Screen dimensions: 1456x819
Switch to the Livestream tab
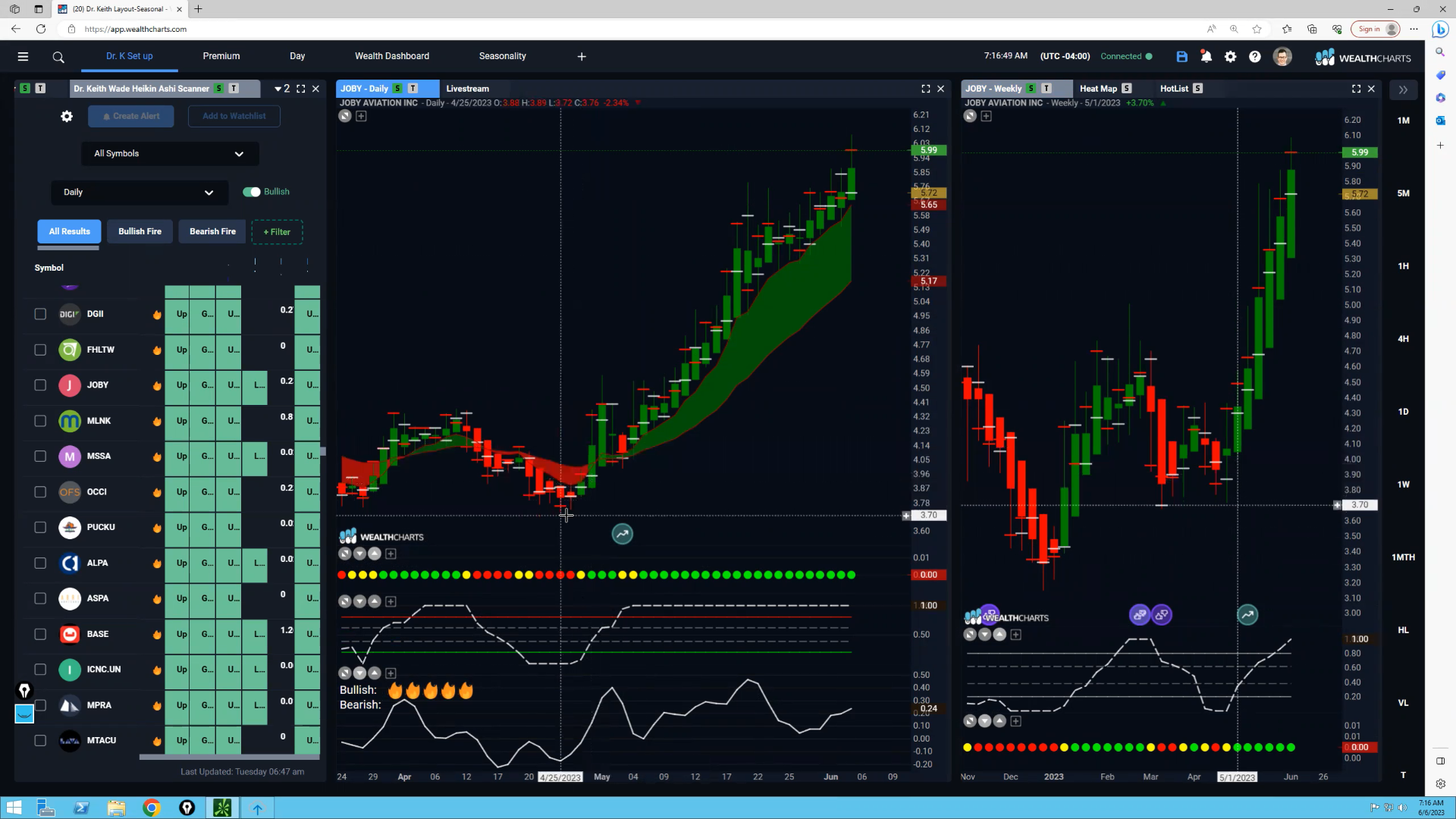[x=467, y=89]
